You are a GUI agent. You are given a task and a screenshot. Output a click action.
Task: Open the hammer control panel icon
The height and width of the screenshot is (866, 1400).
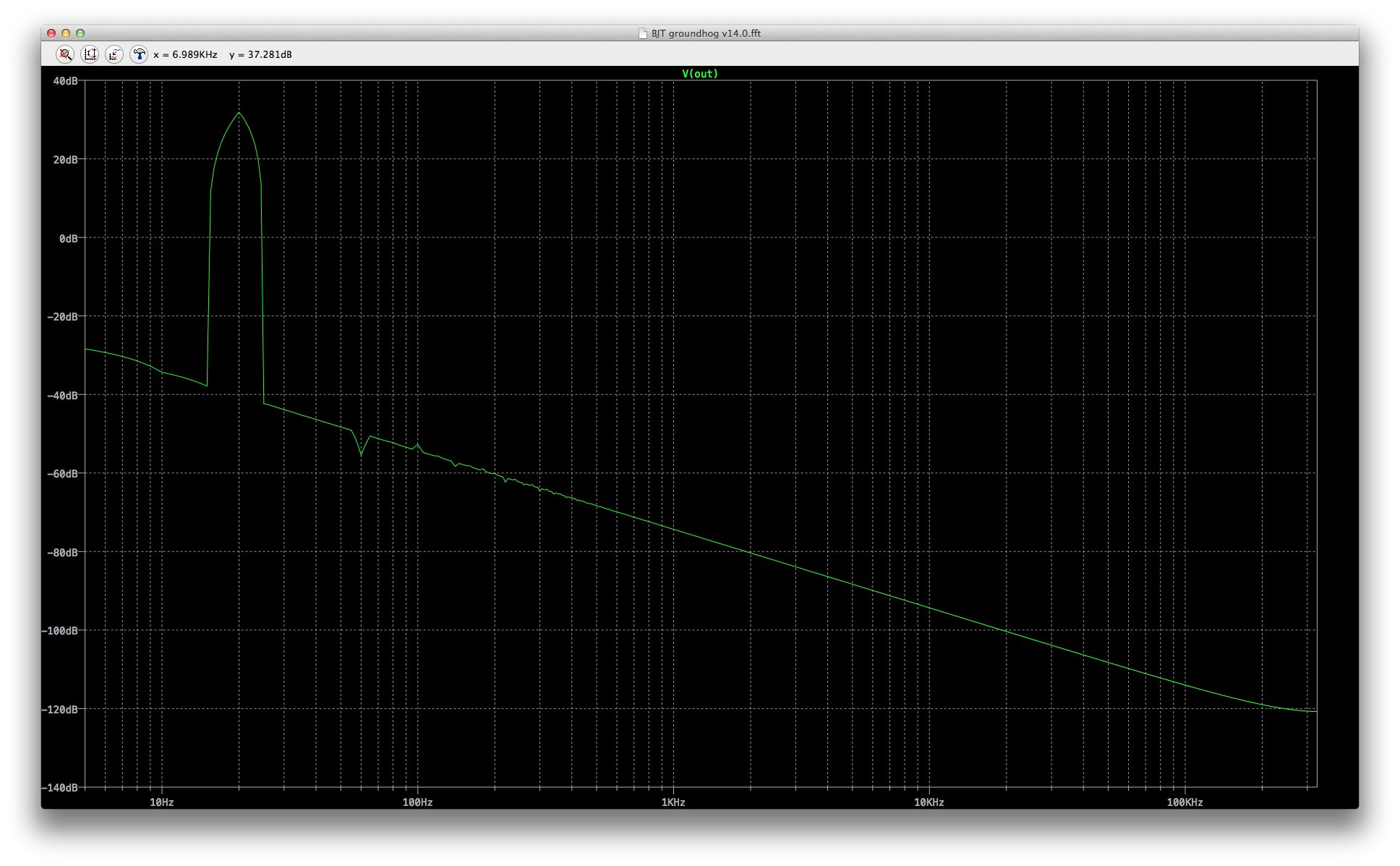(139, 54)
